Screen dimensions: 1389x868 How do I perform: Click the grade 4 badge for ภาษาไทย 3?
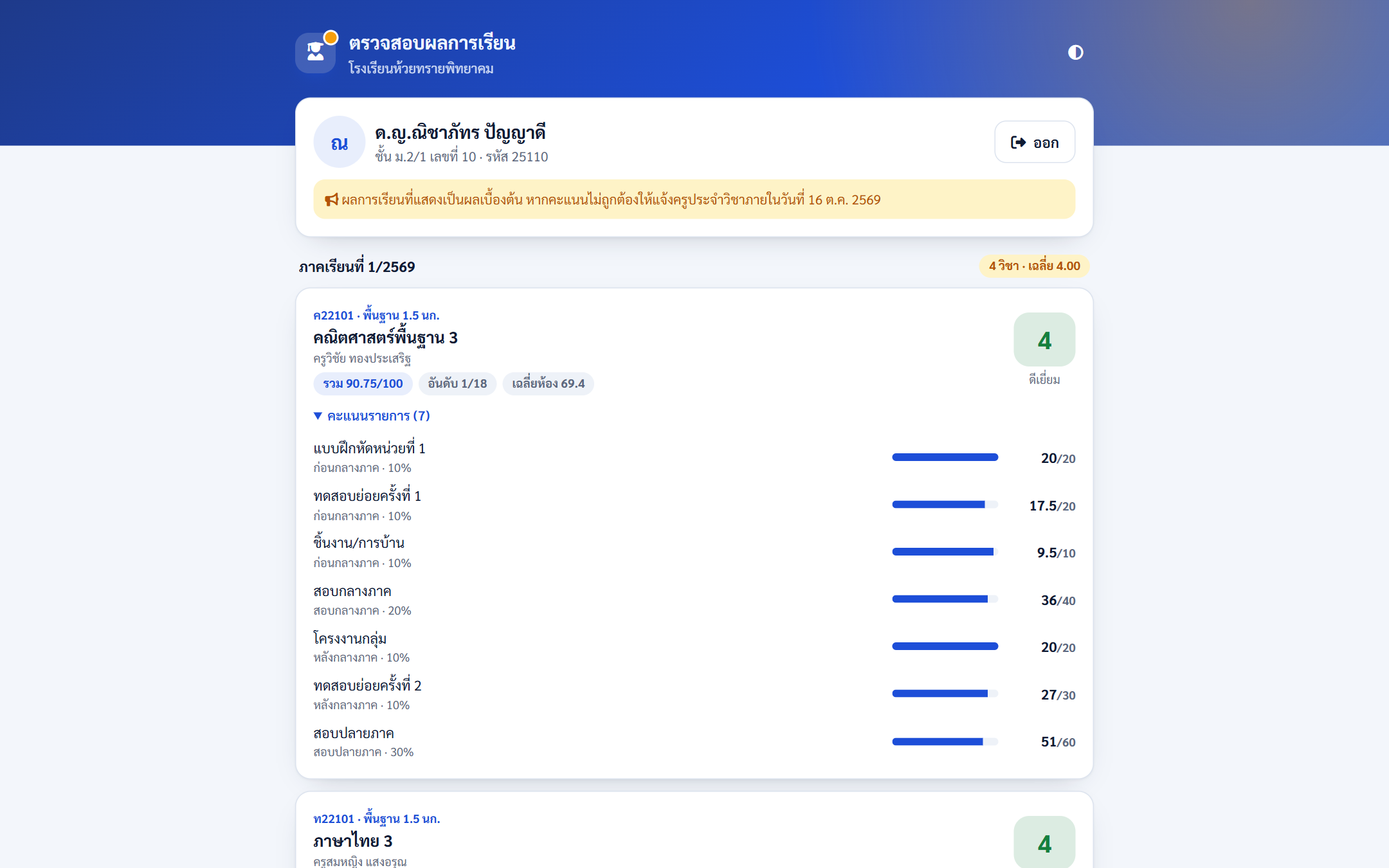tap(1044, 842)
